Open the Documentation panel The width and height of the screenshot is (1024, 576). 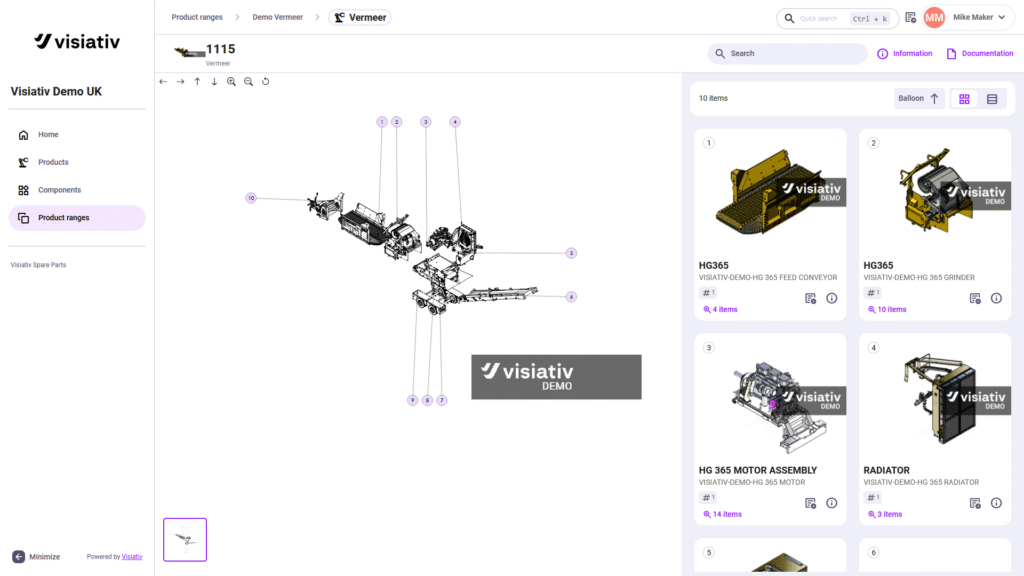(x=980, y=54)
